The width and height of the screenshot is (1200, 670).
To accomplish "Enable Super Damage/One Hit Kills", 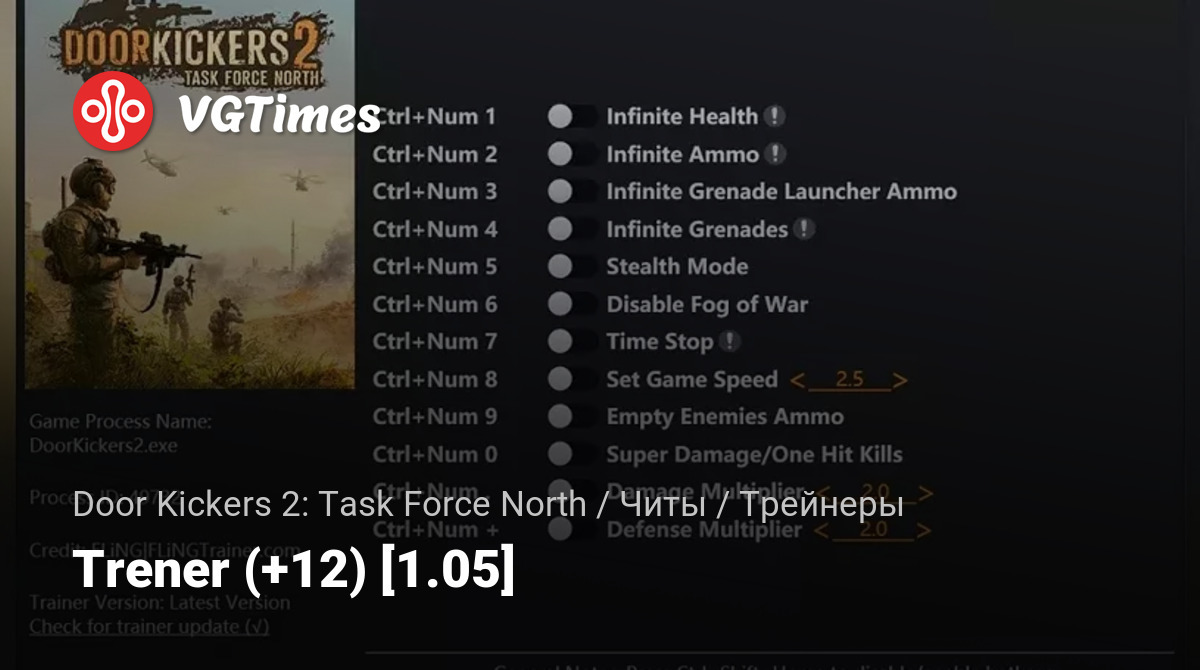I will tap(571, 455).
